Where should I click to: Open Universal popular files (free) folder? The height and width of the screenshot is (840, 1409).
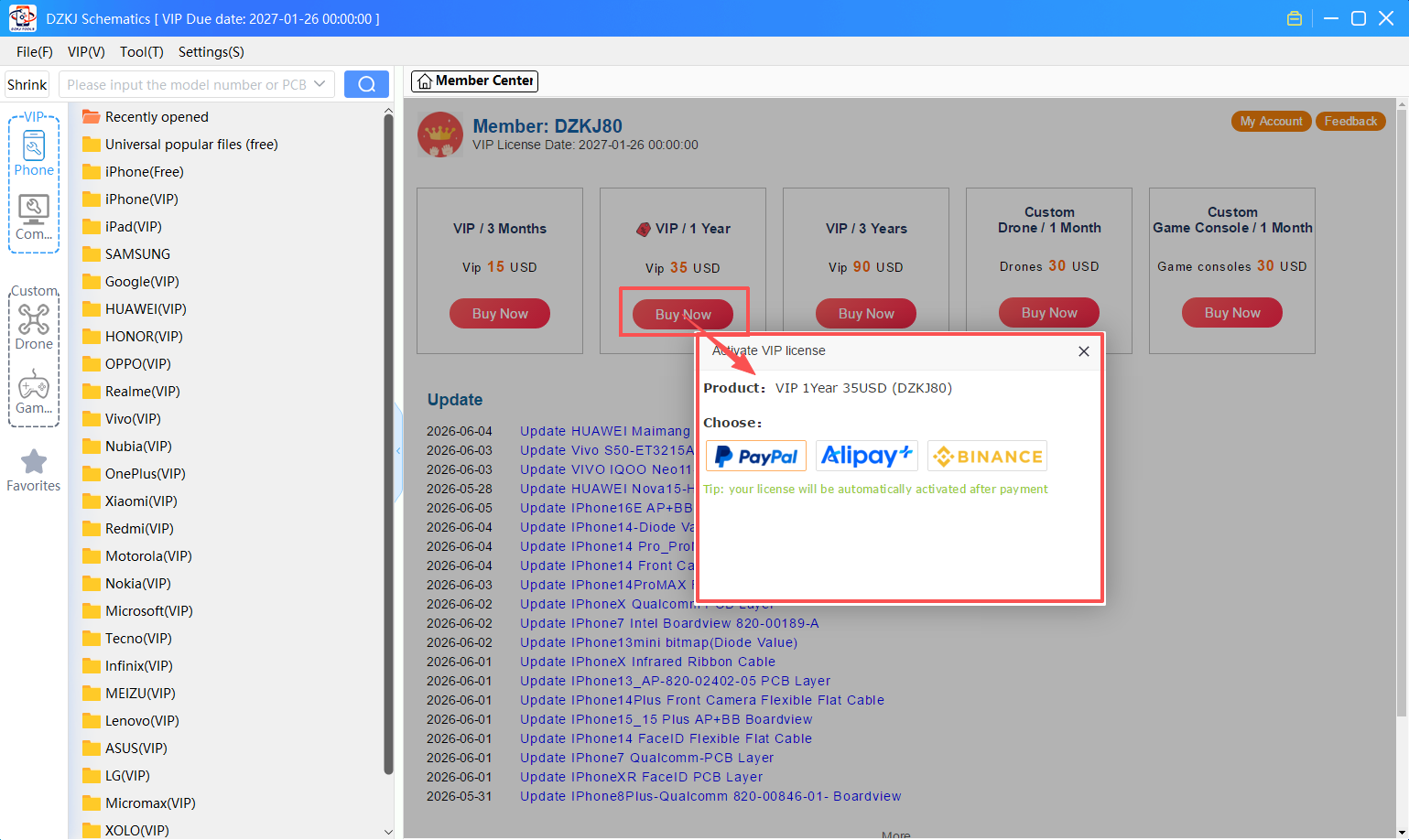[x=179, y=145]
